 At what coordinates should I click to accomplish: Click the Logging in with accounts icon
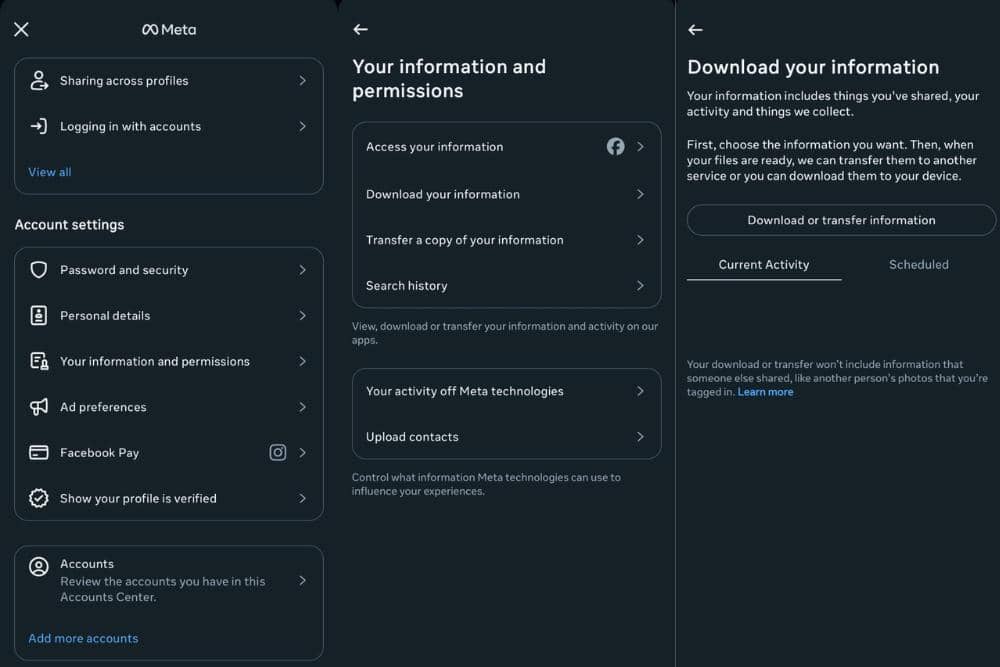coord(39,126)
